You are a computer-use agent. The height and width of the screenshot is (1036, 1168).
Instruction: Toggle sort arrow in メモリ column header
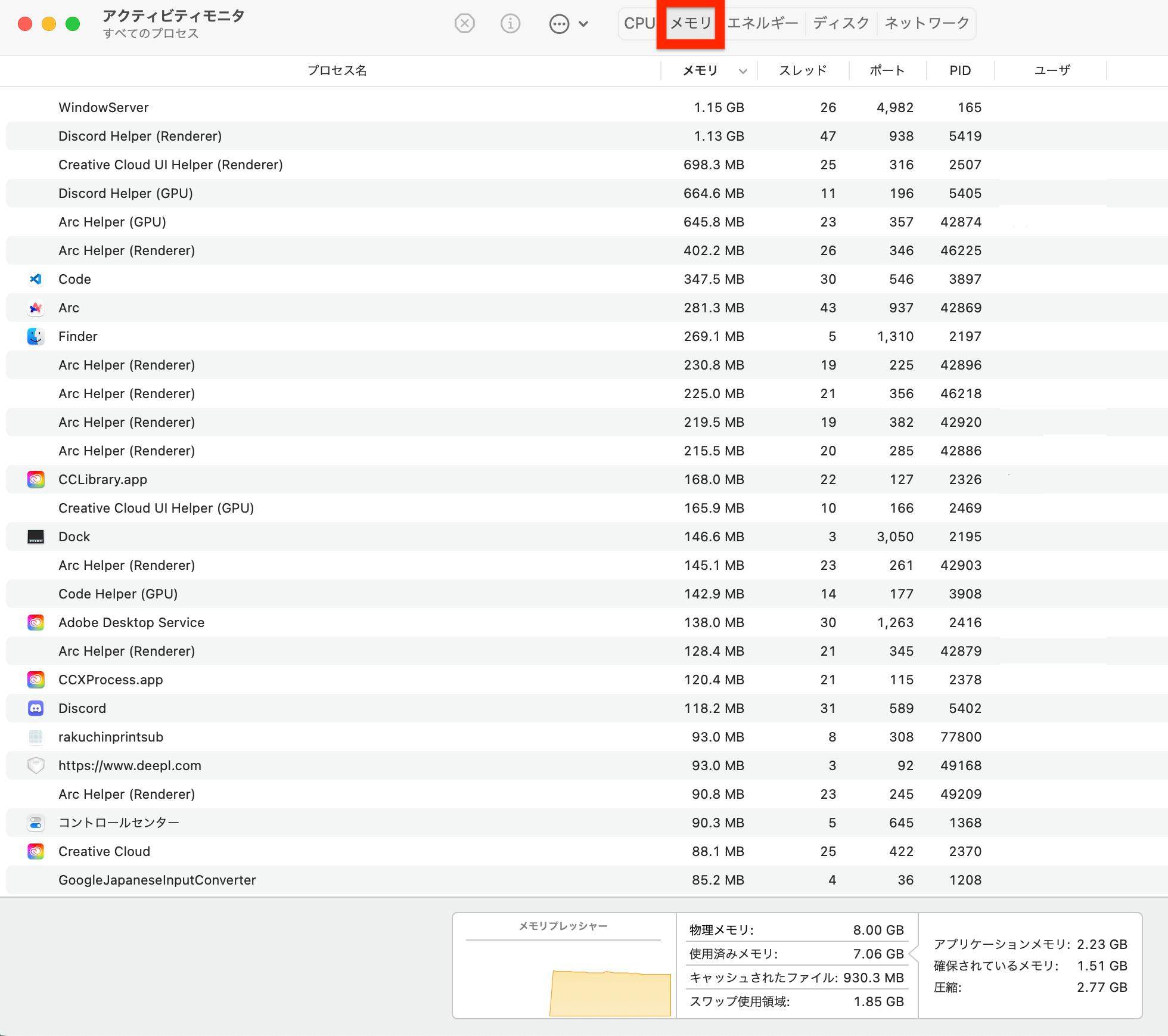pyautogui.click(x=743, y=71)
